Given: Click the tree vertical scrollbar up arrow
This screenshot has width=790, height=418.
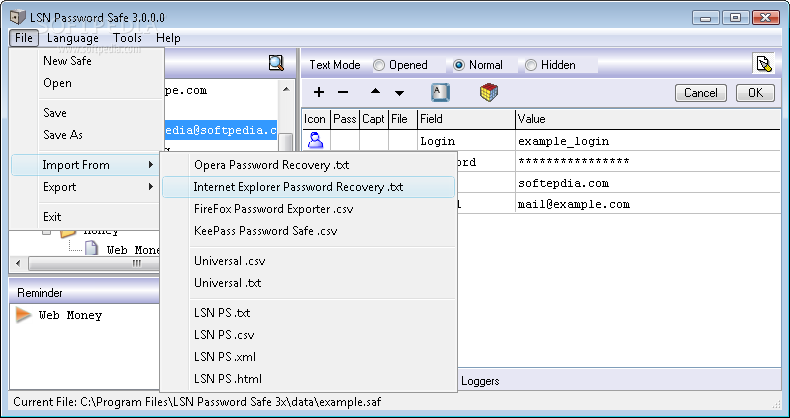Looking at the screenshot, I should pos(286,89).
